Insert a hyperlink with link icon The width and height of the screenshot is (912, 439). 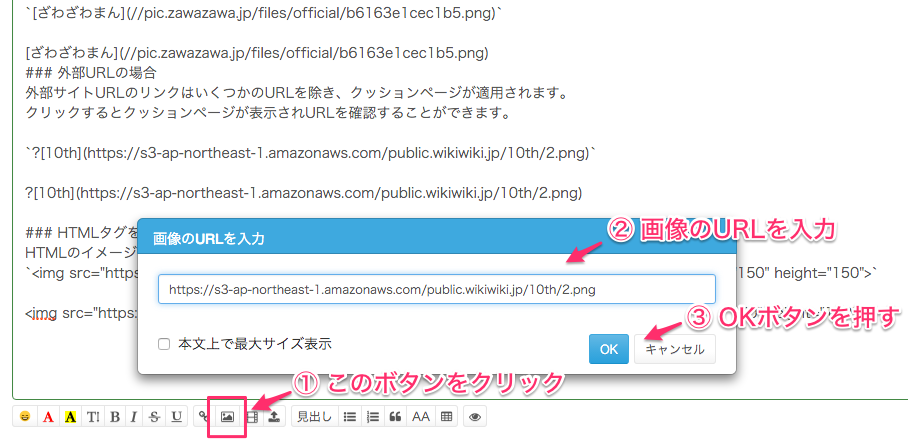[x=204, y=417]
